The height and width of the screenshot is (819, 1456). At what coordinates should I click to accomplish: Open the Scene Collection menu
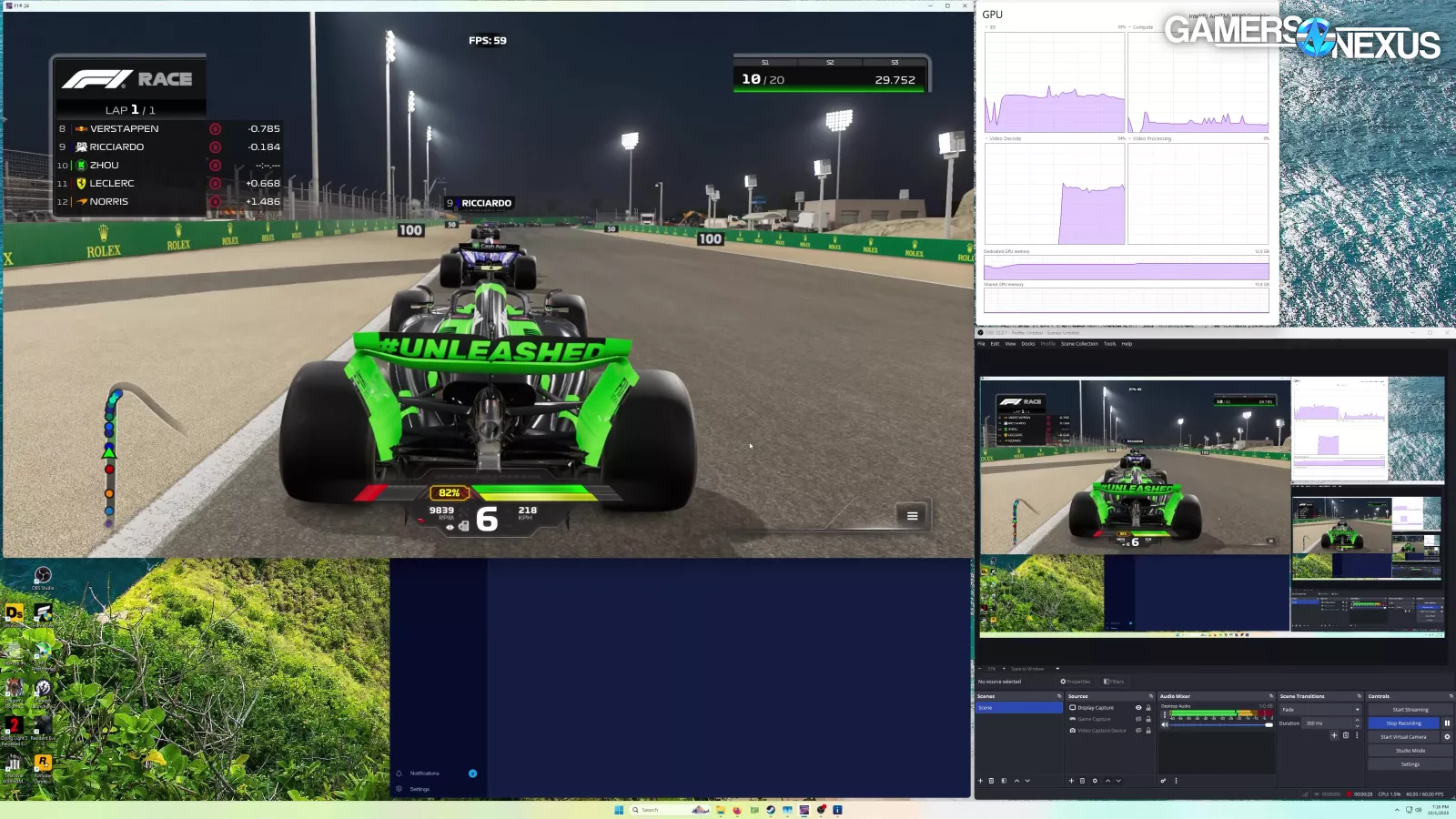(1081, 344)
